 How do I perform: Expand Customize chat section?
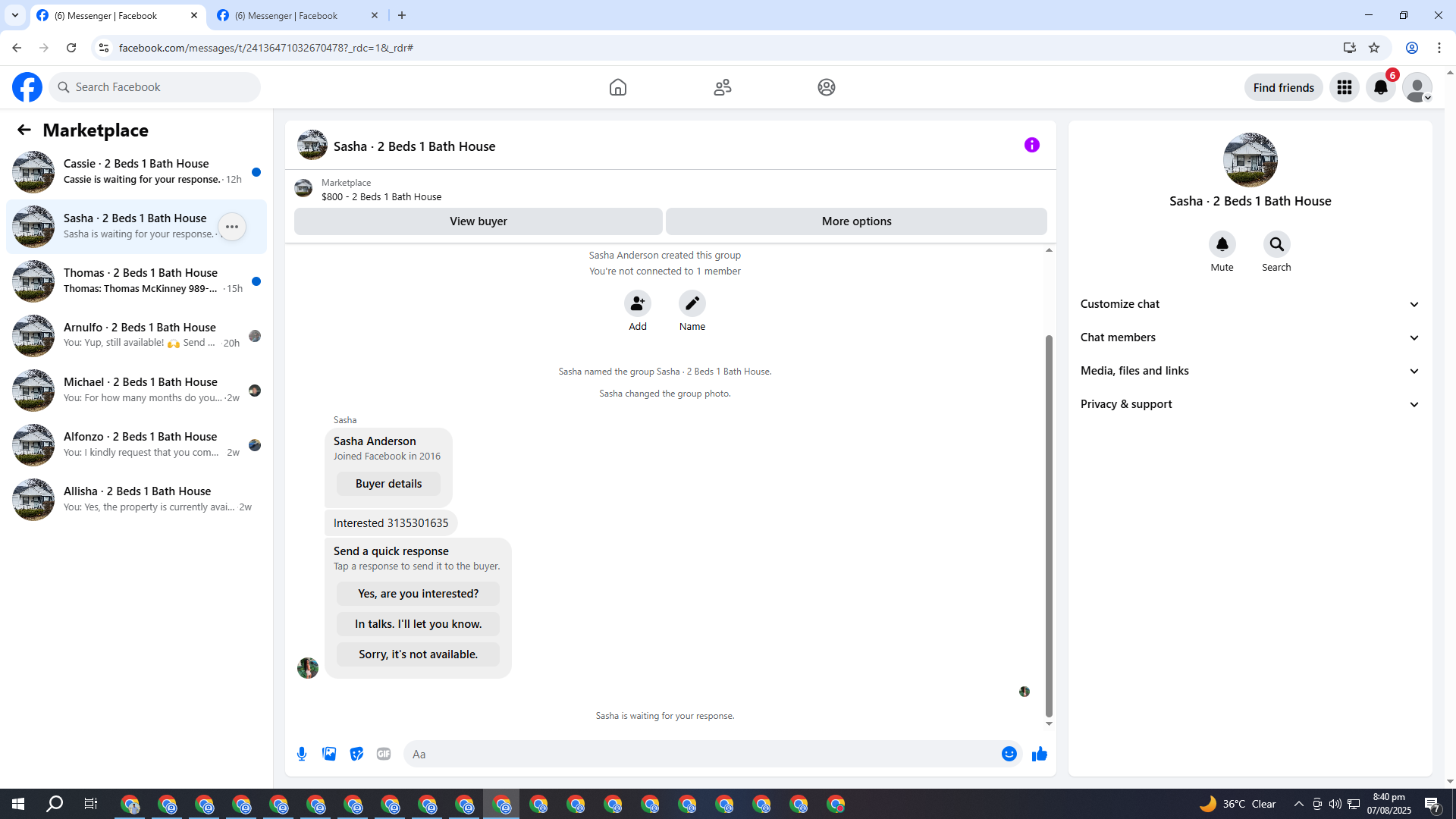tap(1250, 304)
